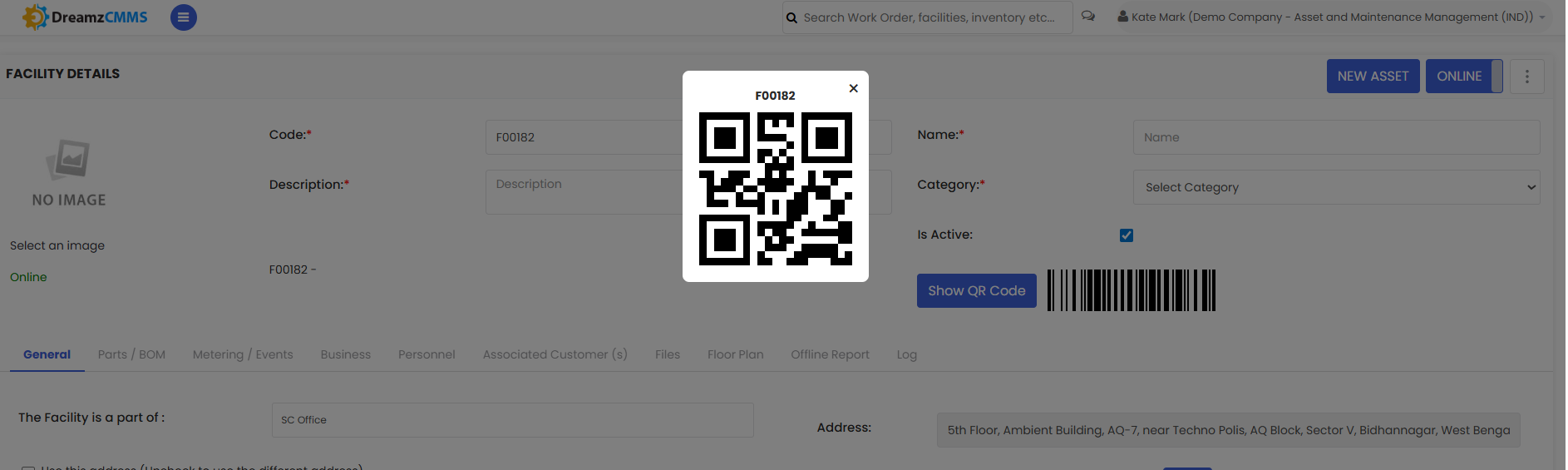The height and width of the screenshot is (470, 1568).
Task: Click the global search work order box
Action: tap(928, 17)
